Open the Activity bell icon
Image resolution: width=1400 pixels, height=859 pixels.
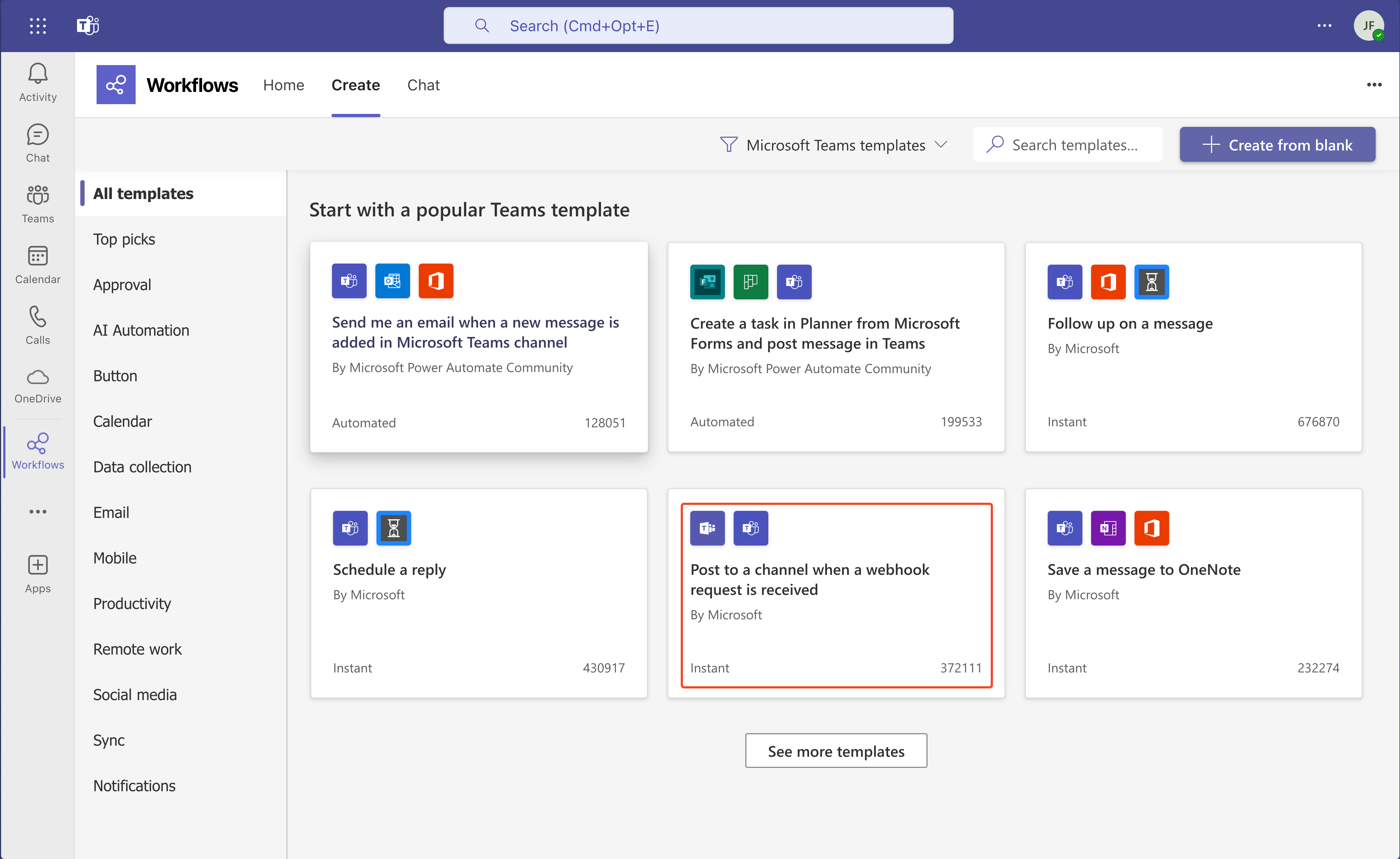(37, 82)
